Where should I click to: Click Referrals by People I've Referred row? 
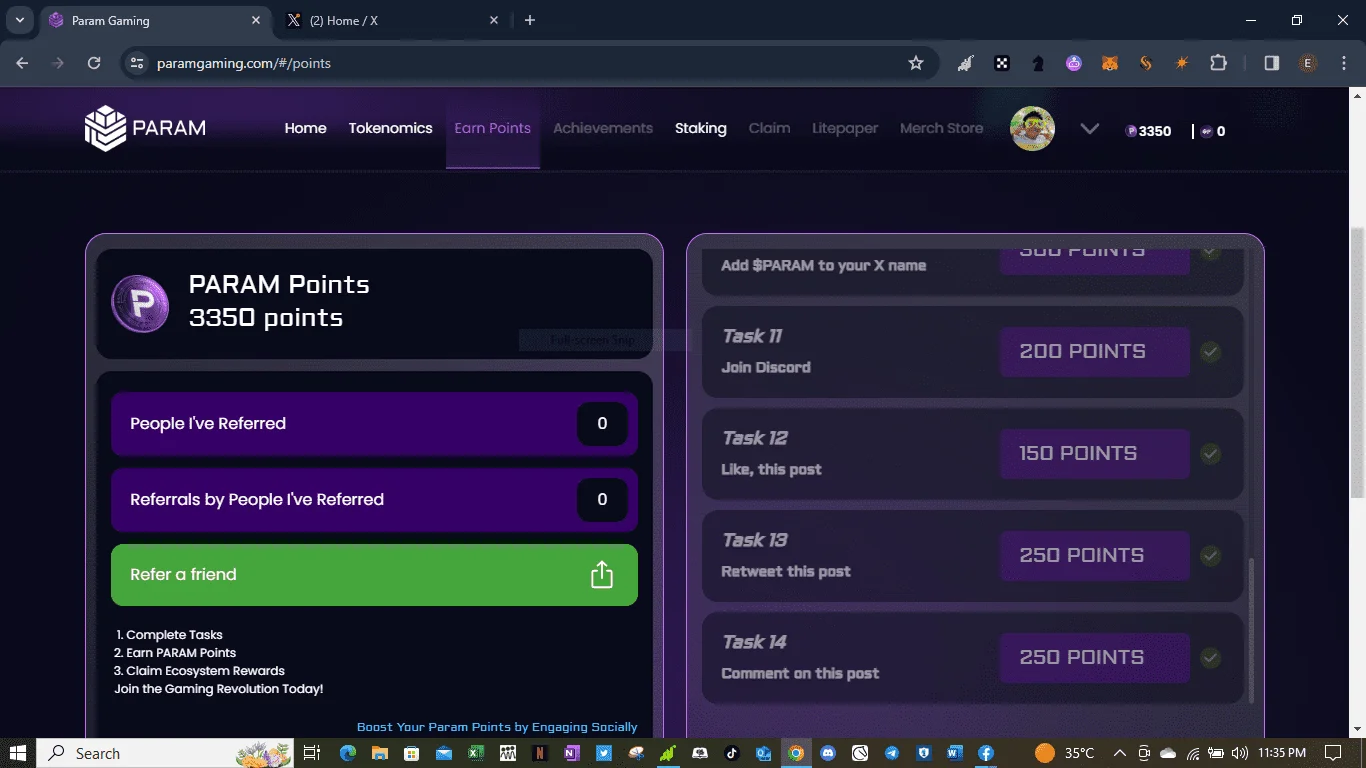point(374,500)
